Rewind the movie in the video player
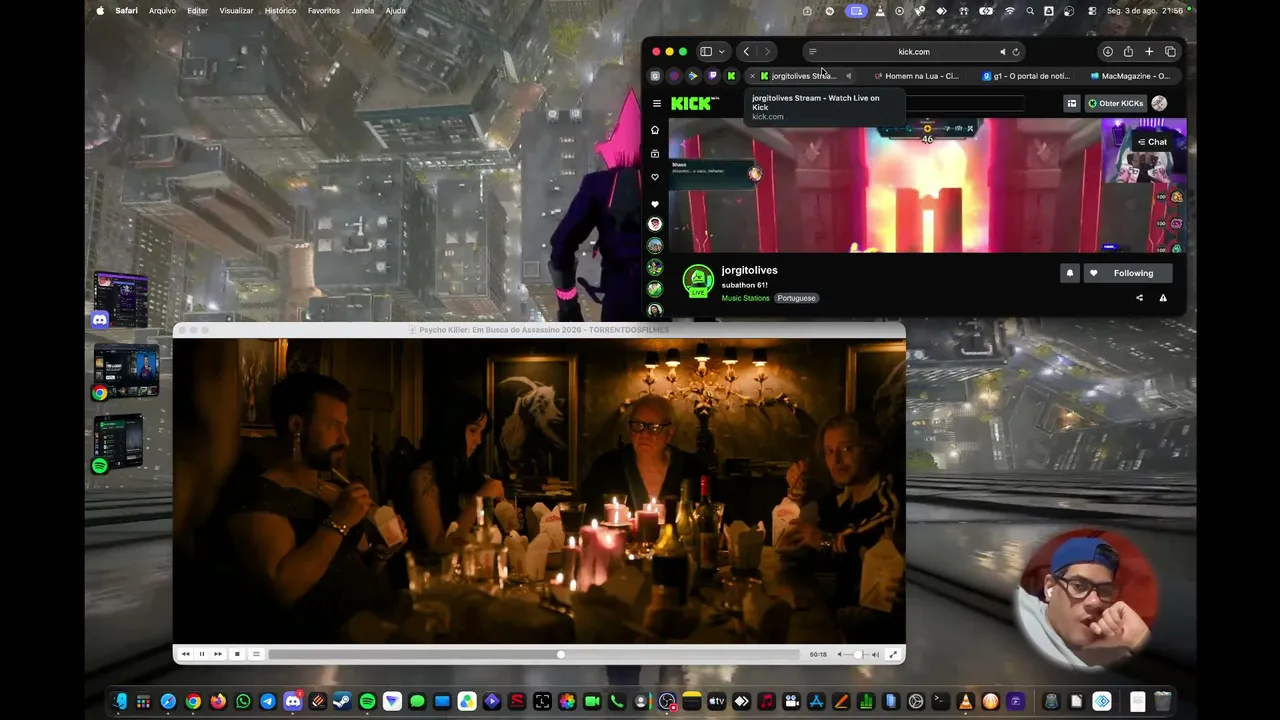Viewport: 1280px width, 720px height. tap(185, 654)
